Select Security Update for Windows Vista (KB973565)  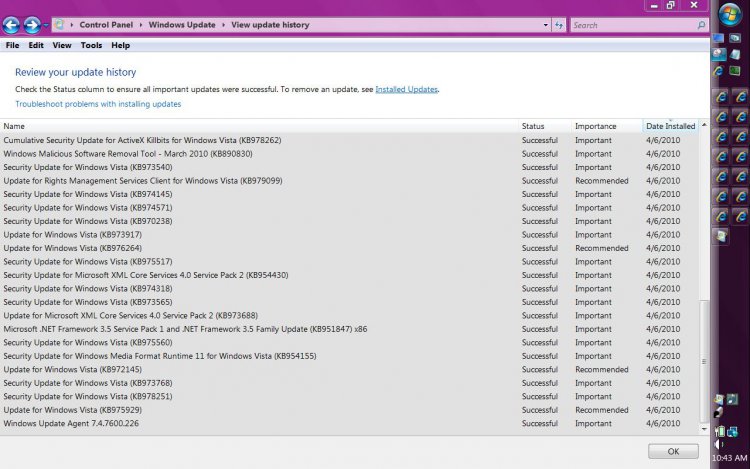coord(349,302)
